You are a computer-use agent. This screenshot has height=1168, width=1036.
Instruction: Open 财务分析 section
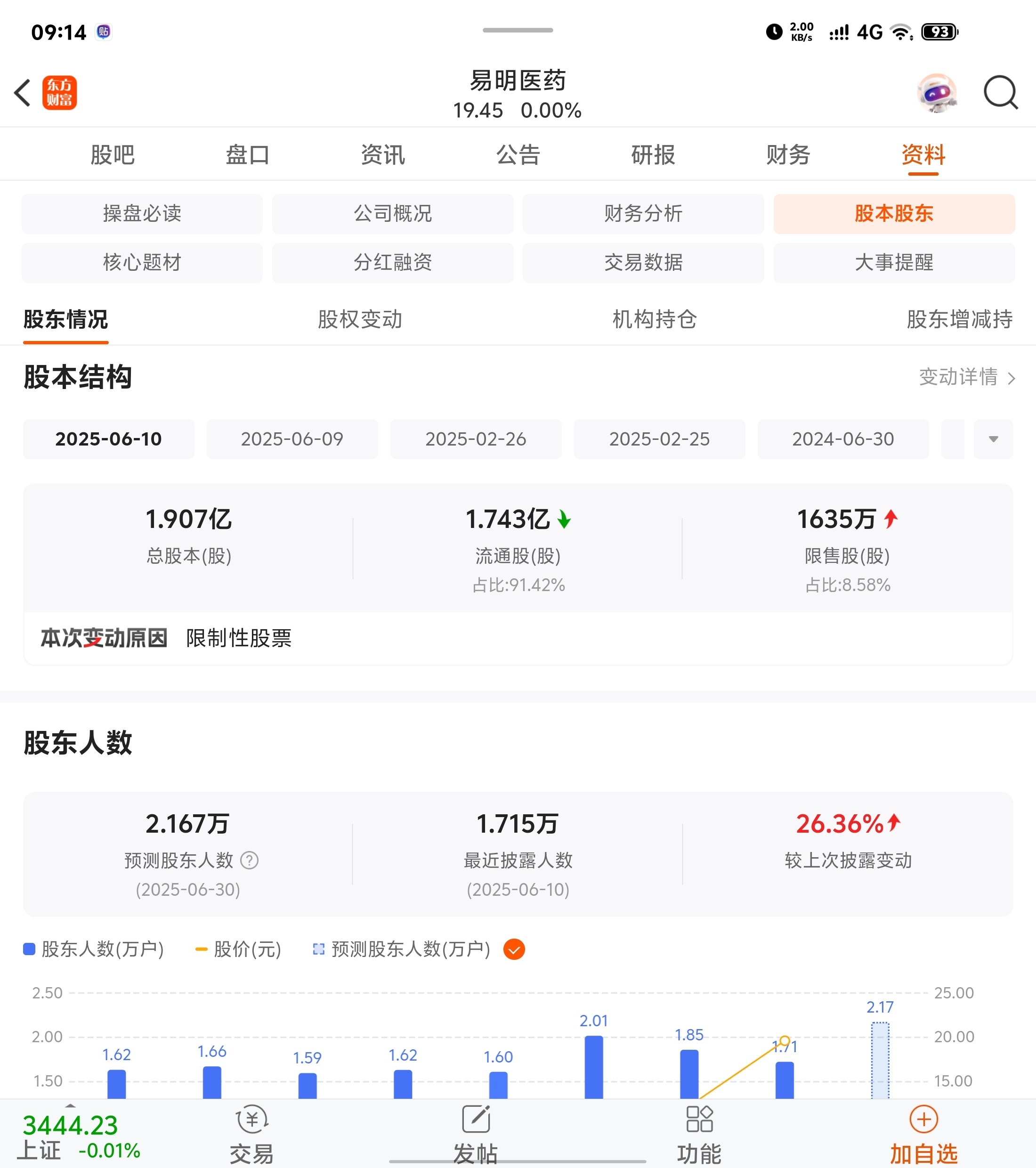[x=643, y=214]
